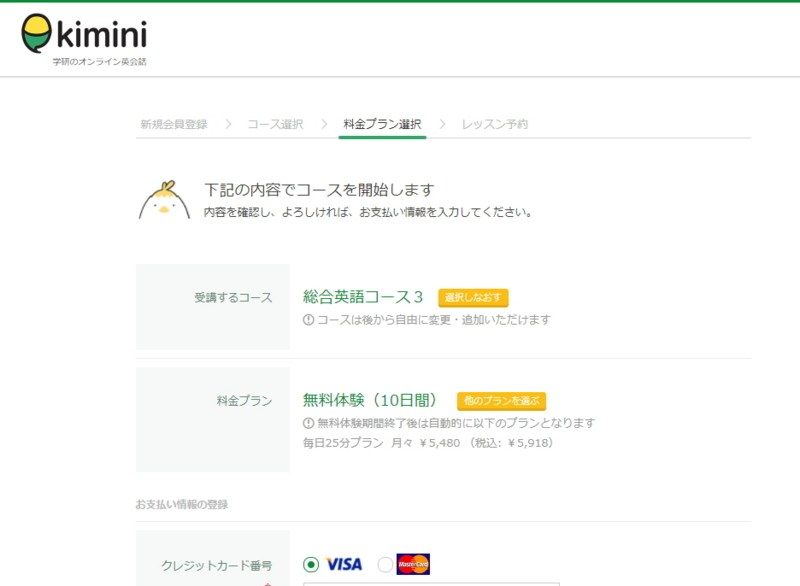Click the 受講するコース label
This screenshot has height=586, width=800.
233,297
